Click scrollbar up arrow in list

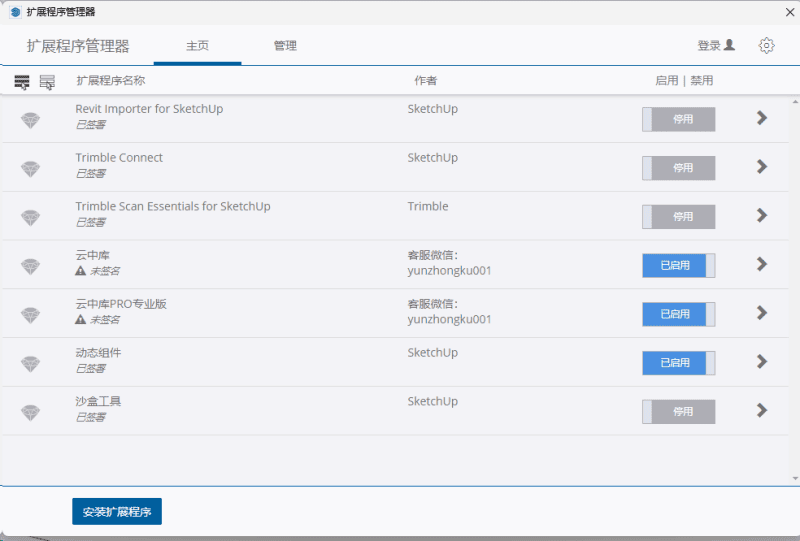click(795, 102)
